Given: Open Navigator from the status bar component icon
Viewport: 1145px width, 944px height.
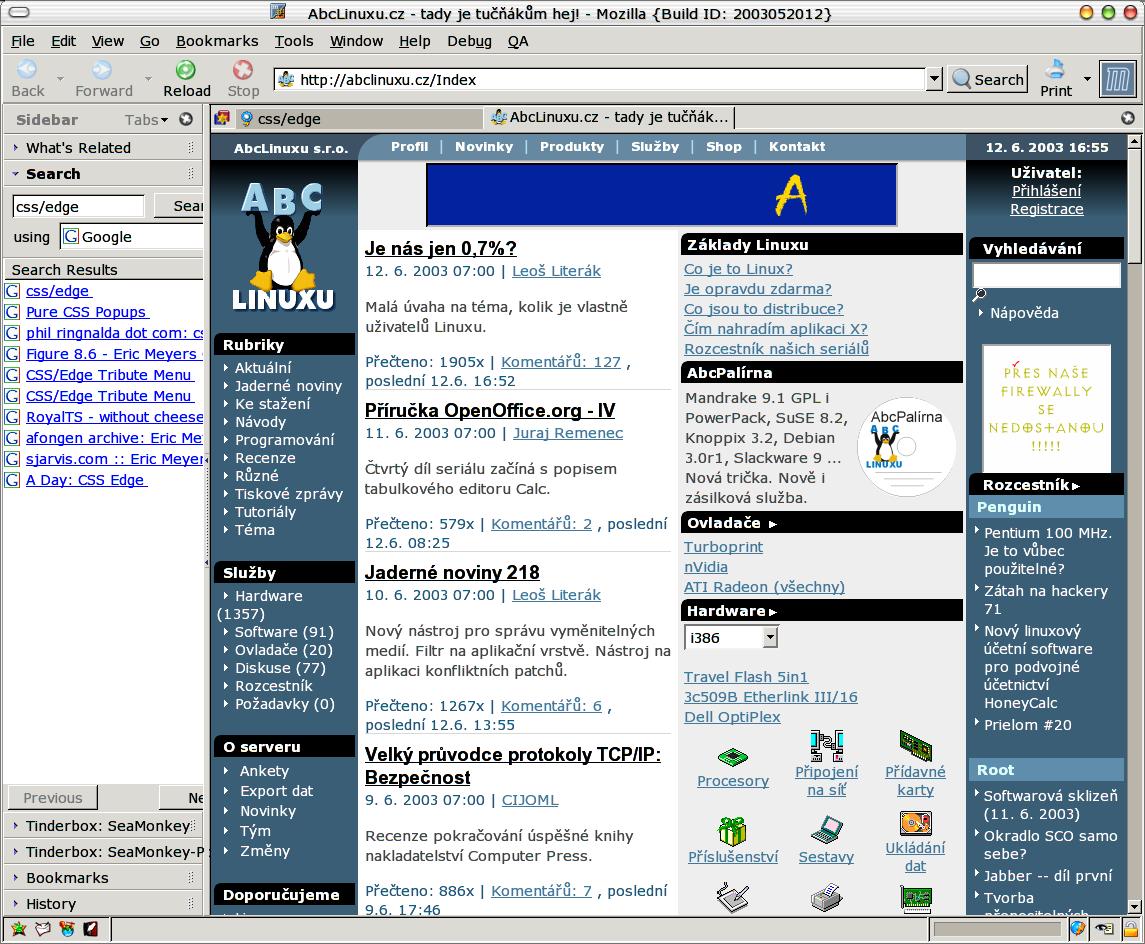Looking at the screenshot, I should pos(19,929).
